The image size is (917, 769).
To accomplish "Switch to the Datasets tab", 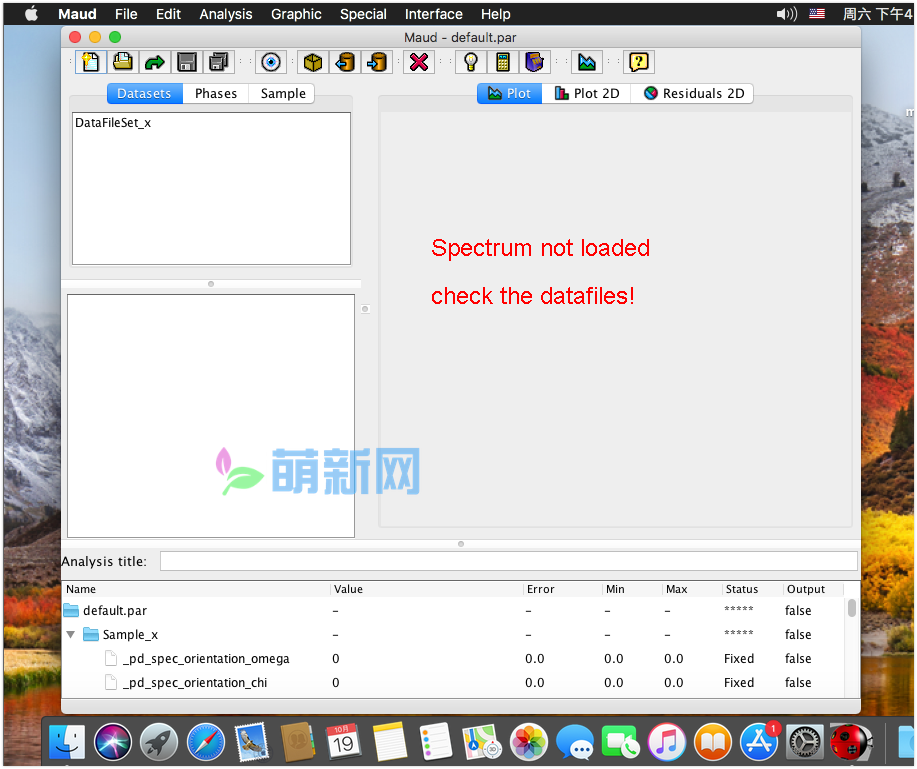I will [x=144, y=94].
